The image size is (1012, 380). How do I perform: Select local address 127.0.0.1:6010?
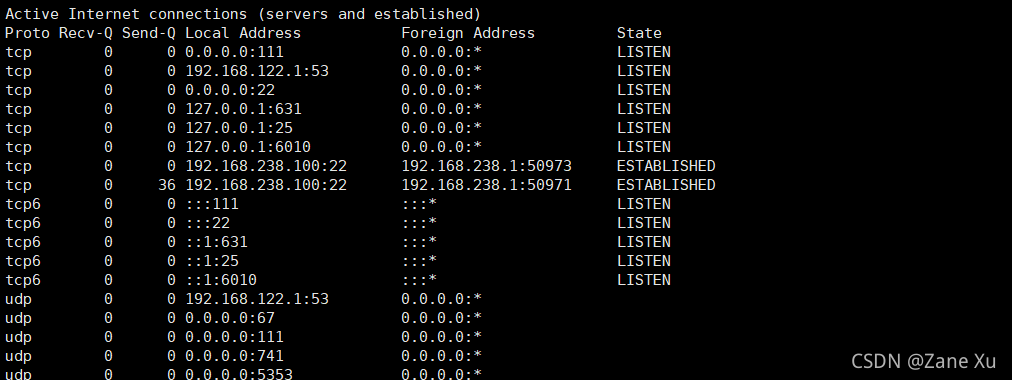248,147
